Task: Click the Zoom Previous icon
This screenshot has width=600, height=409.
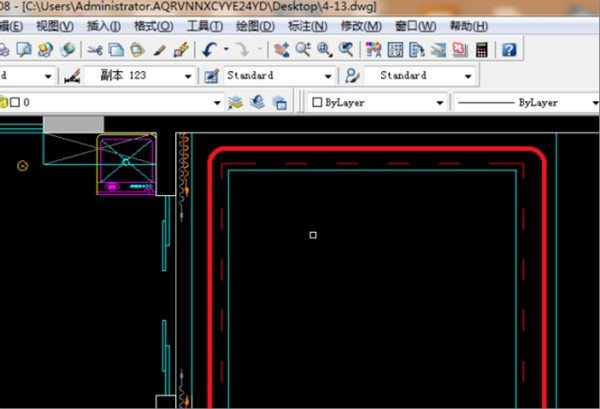Action: coord(346,49)
